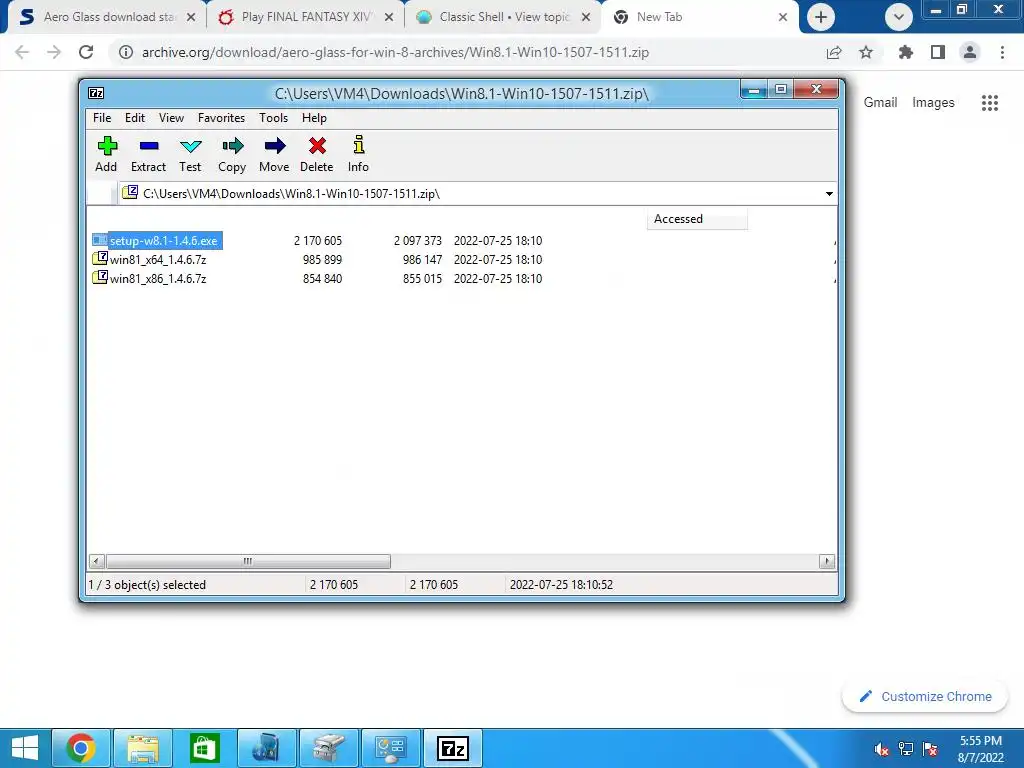Click the Customize Chrome button
Image resolution: width=1024 pixels, height=768 pixels.
point(925,696)
